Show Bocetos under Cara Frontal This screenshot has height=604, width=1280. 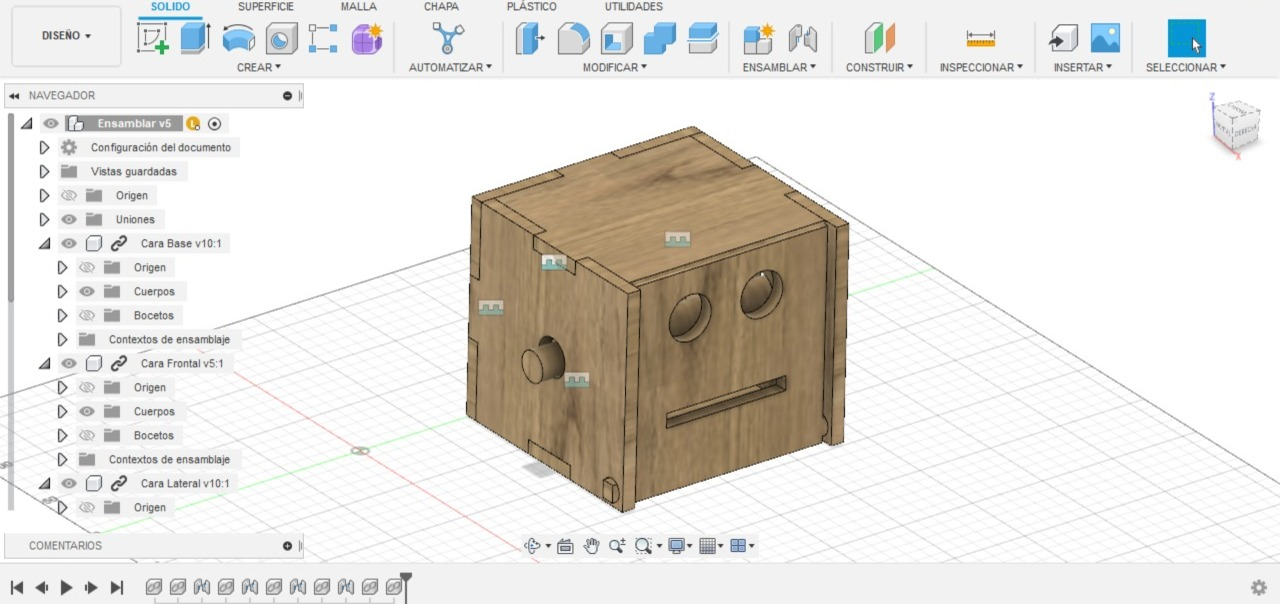click(87, 435)
